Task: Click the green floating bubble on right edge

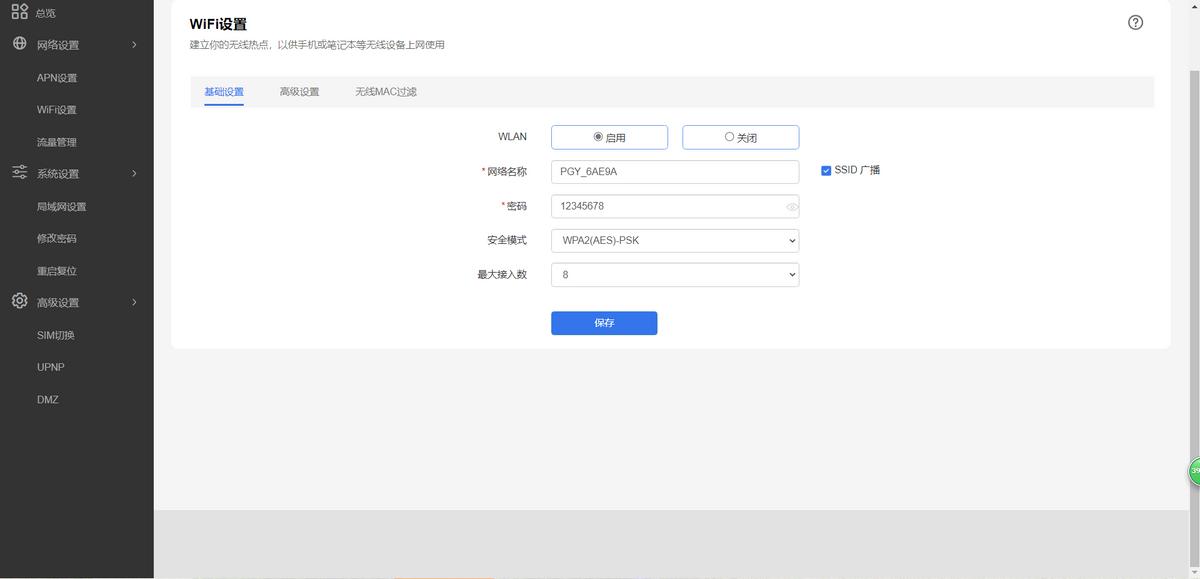Action: [x=1193, y=470]
